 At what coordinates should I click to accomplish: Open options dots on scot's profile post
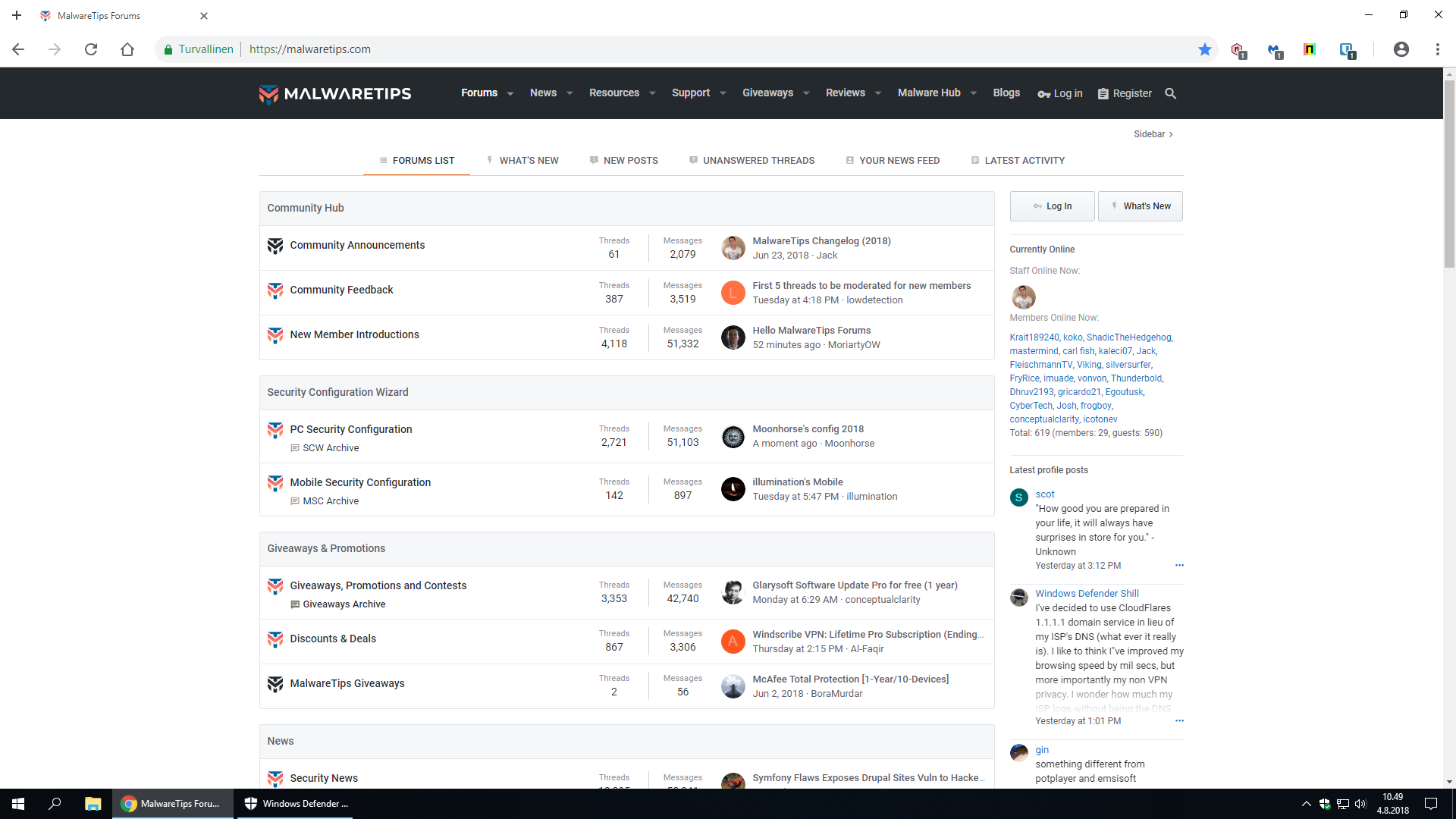pyautogui.click(x=1179, y=565)
